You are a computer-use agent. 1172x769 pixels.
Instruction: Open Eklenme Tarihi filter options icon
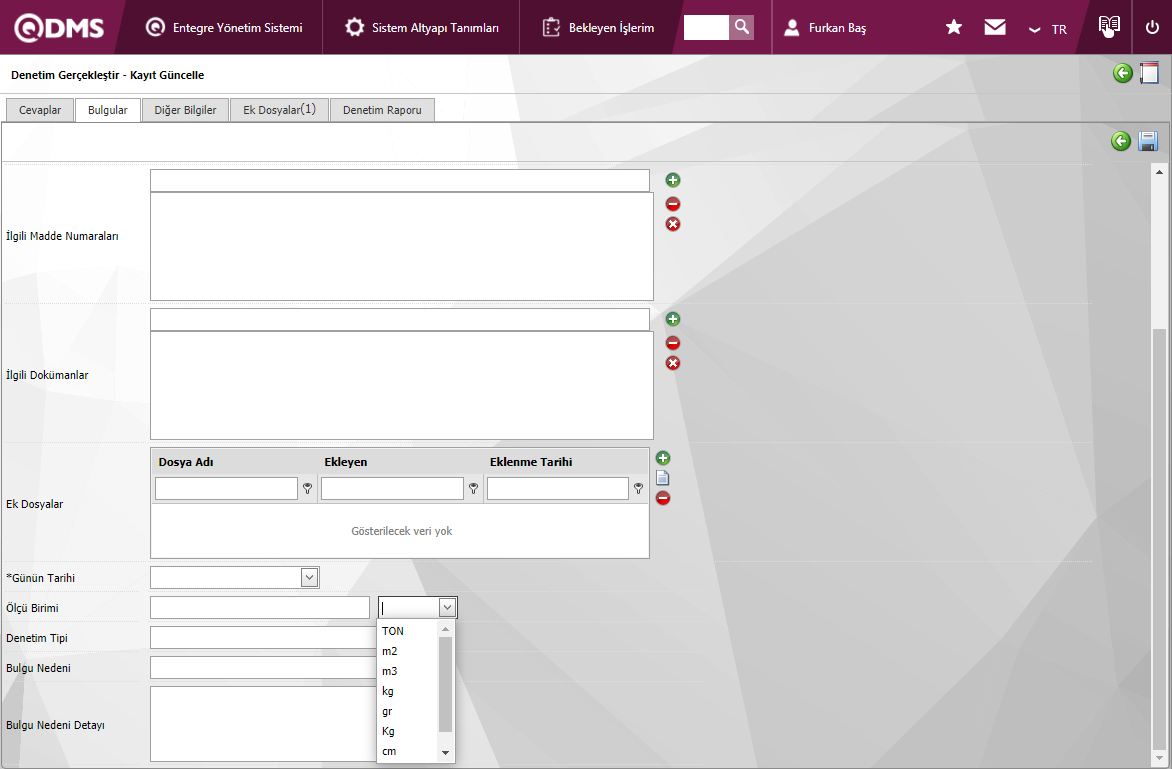[638, 489]
